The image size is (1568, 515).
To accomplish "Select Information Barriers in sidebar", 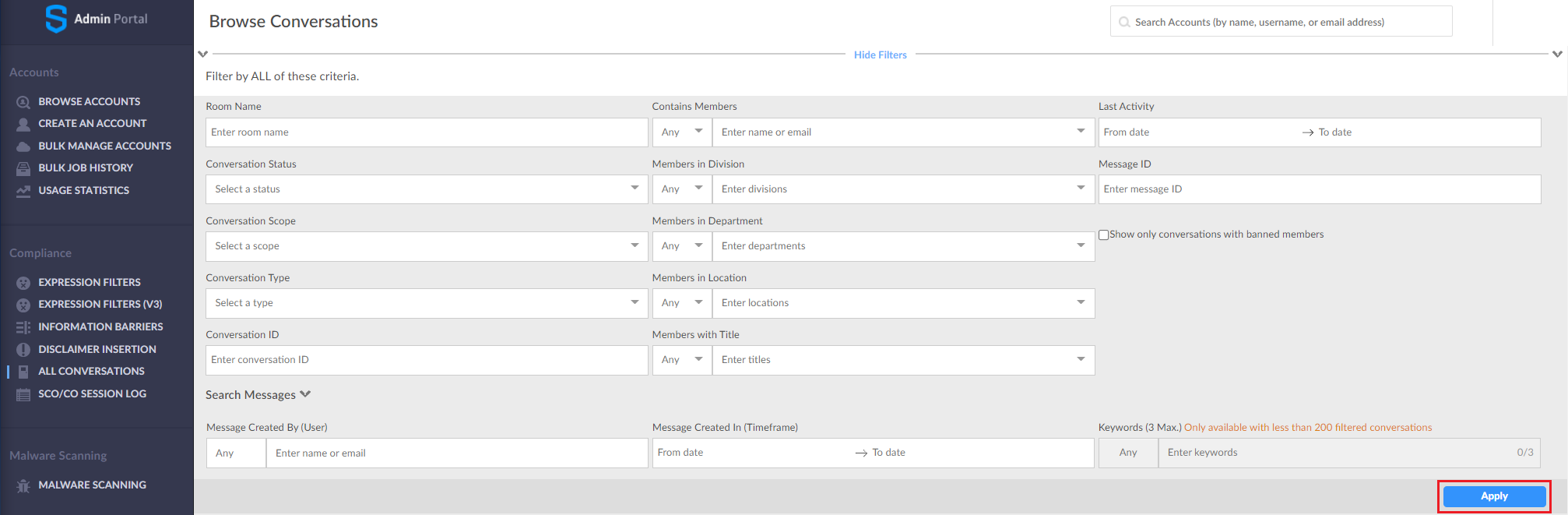I will 100,326.
